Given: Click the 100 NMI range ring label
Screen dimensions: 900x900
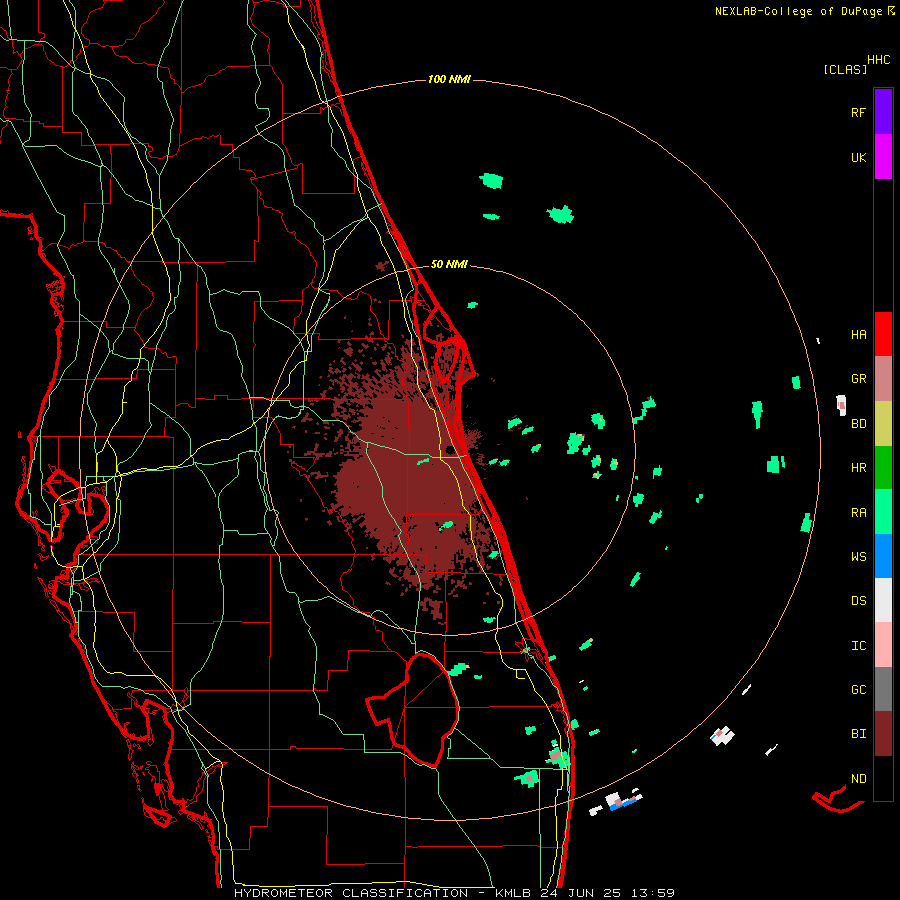Looking at the screenshot, I should 449,79.
